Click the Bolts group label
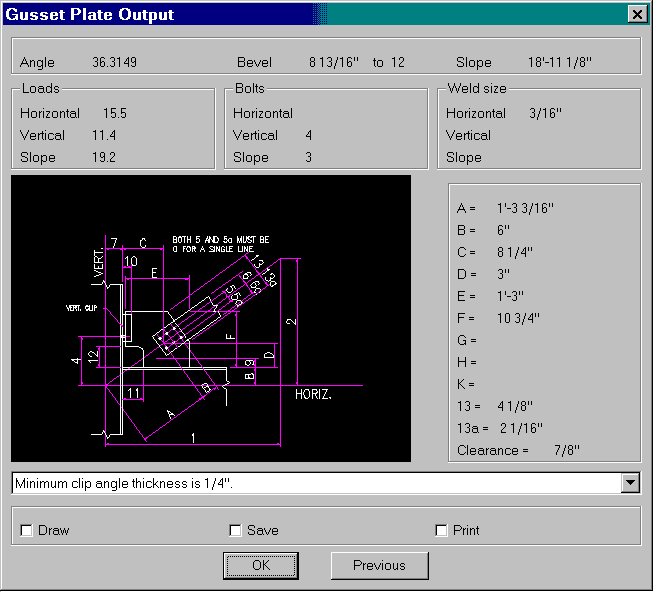 [x=250, y=88]
